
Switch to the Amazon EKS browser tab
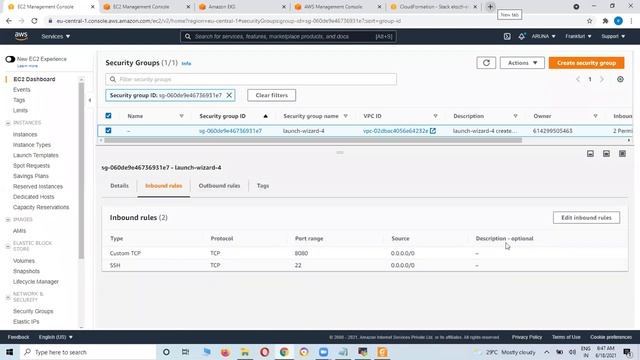pyautogui.click(x=242, y=7)
